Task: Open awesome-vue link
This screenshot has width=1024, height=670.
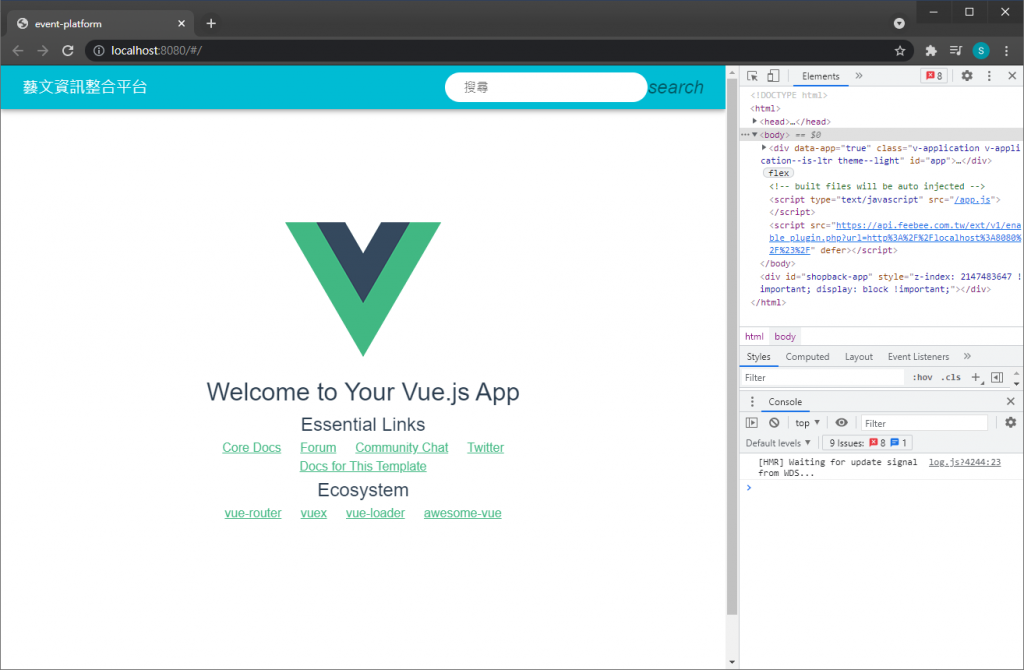Action: coord(462,513)
